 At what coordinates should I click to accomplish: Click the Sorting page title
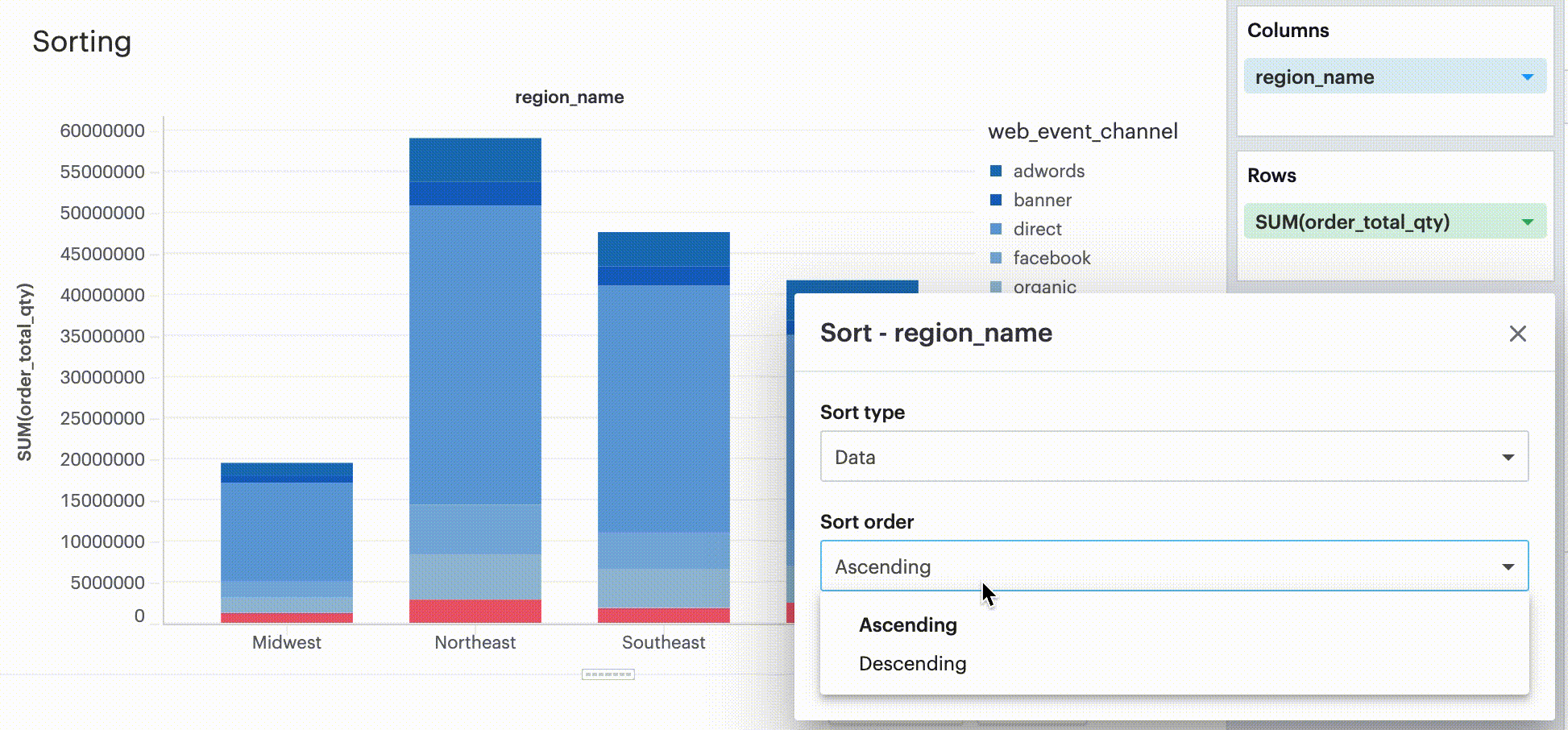(82, 42)
